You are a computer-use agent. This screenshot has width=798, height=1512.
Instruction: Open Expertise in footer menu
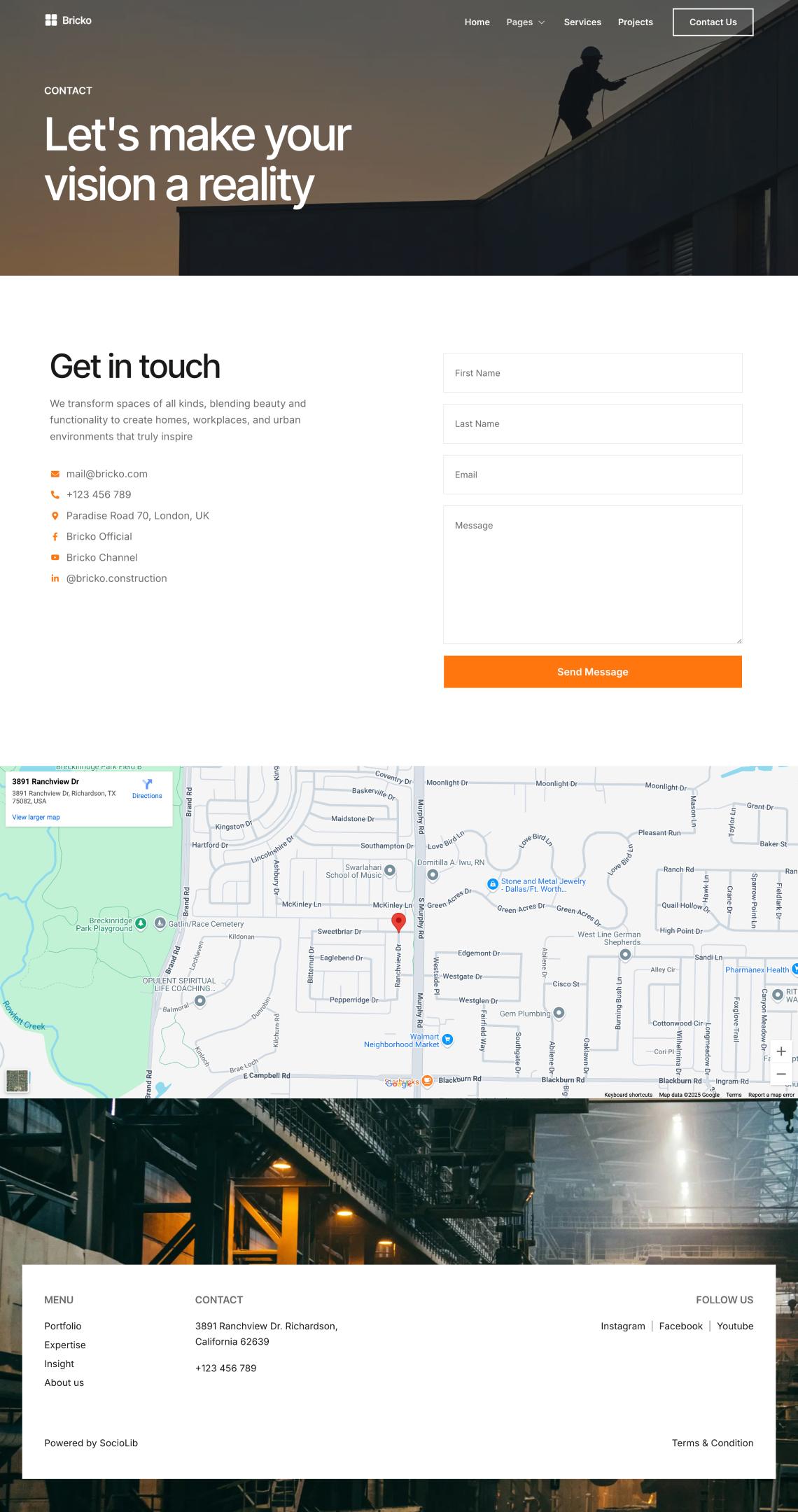(65, 1345)
